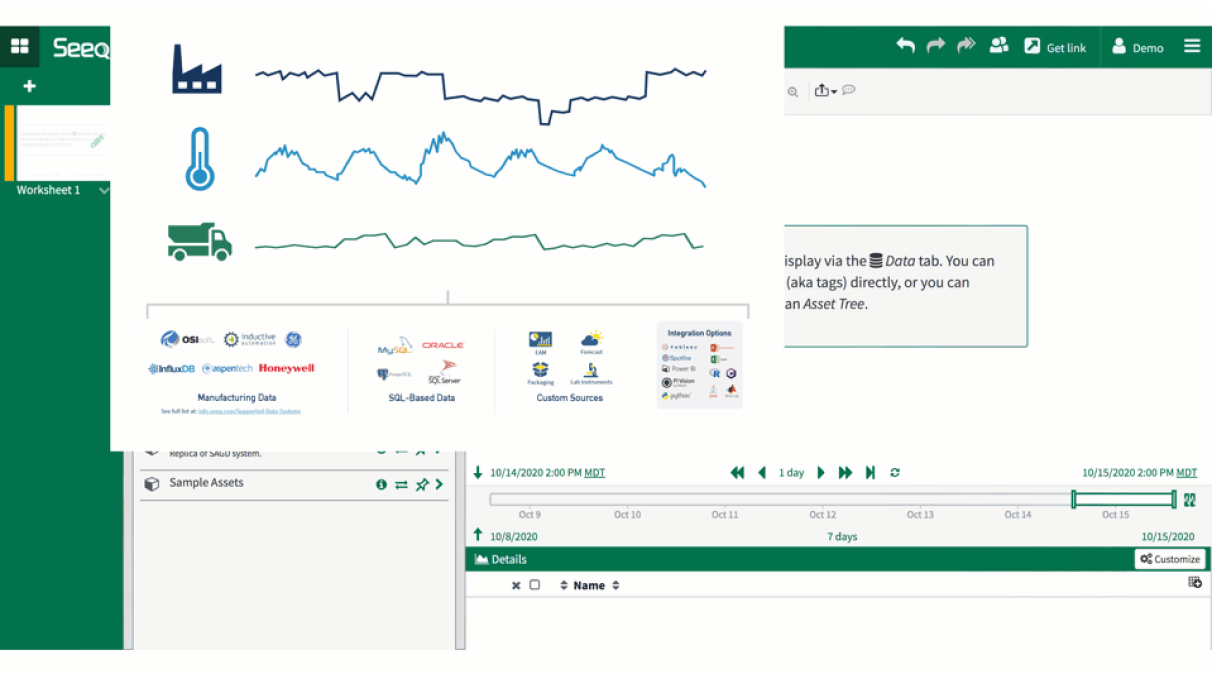Click the annotation comment icon
Viewport: 1212px width, 675px height.
(x=849, y=90)
